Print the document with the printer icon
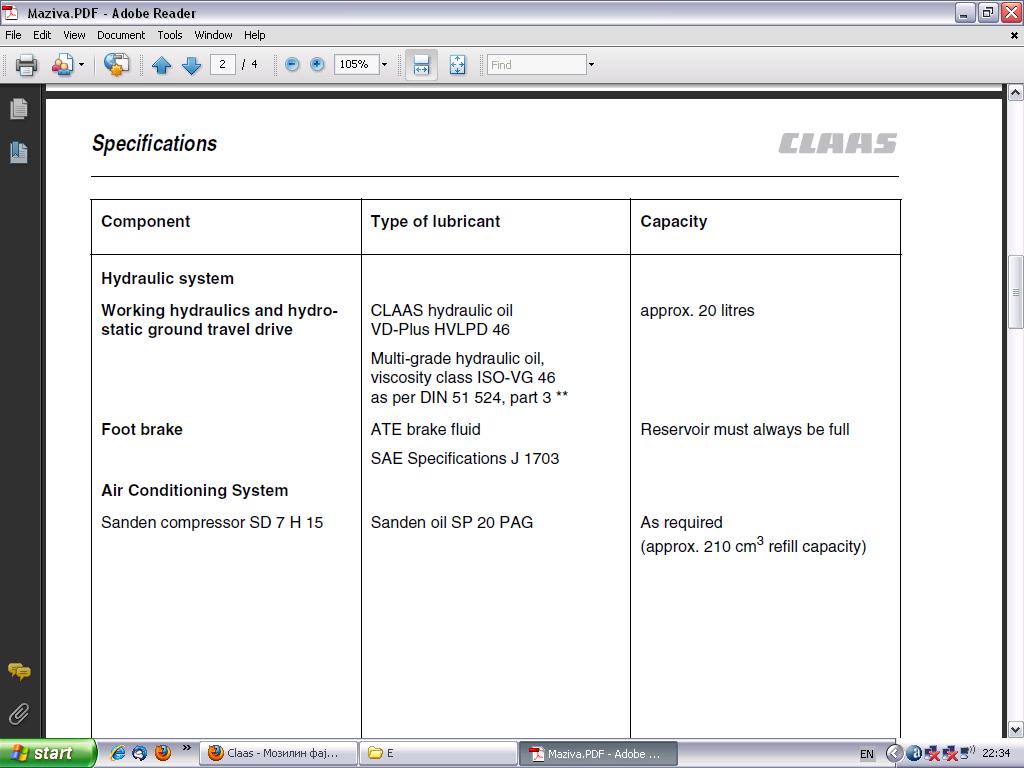Screen dimensions: 1024x768 click(x=26, y=65)
